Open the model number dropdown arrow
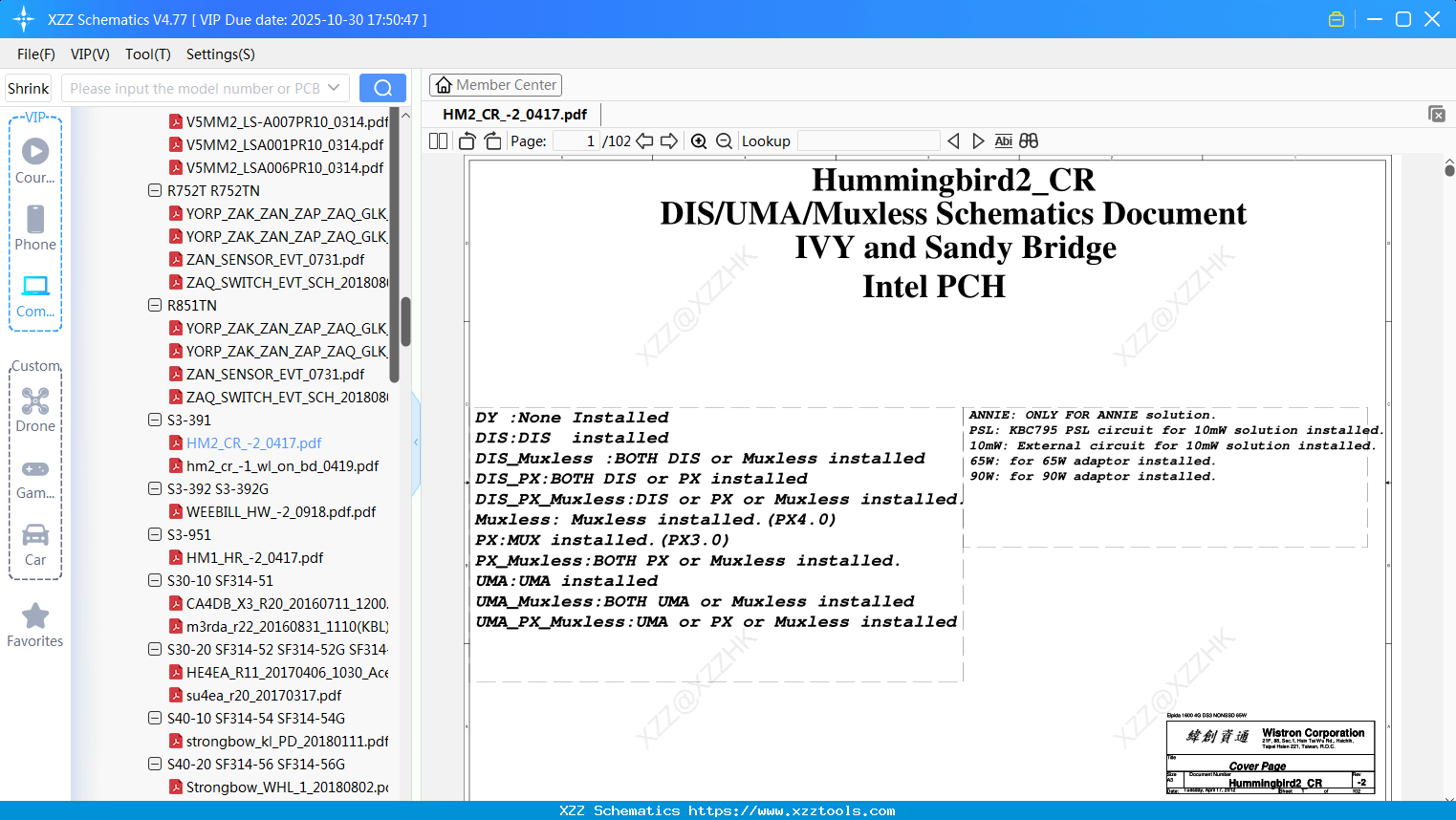The width and height of the screenshot is (1456, 820). [334, 88]
